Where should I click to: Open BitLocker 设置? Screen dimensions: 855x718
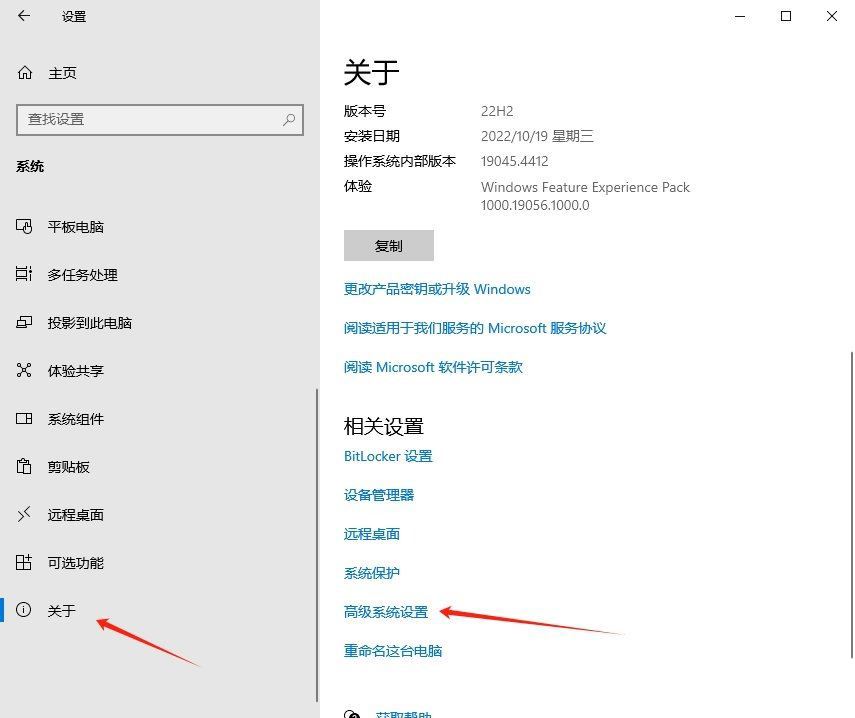click(389, 456)
